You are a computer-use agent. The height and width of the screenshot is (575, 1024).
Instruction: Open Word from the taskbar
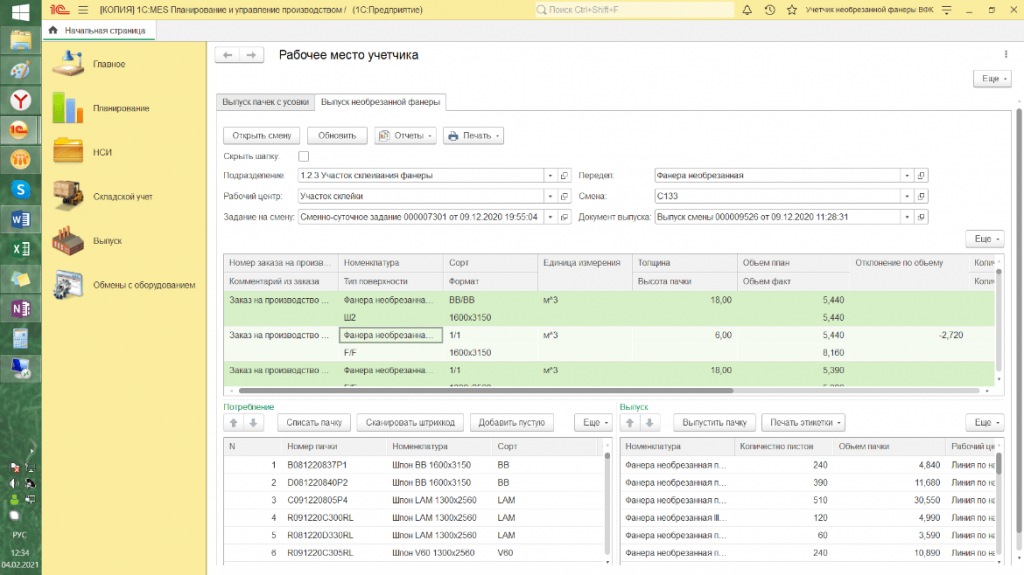point(20,220)
